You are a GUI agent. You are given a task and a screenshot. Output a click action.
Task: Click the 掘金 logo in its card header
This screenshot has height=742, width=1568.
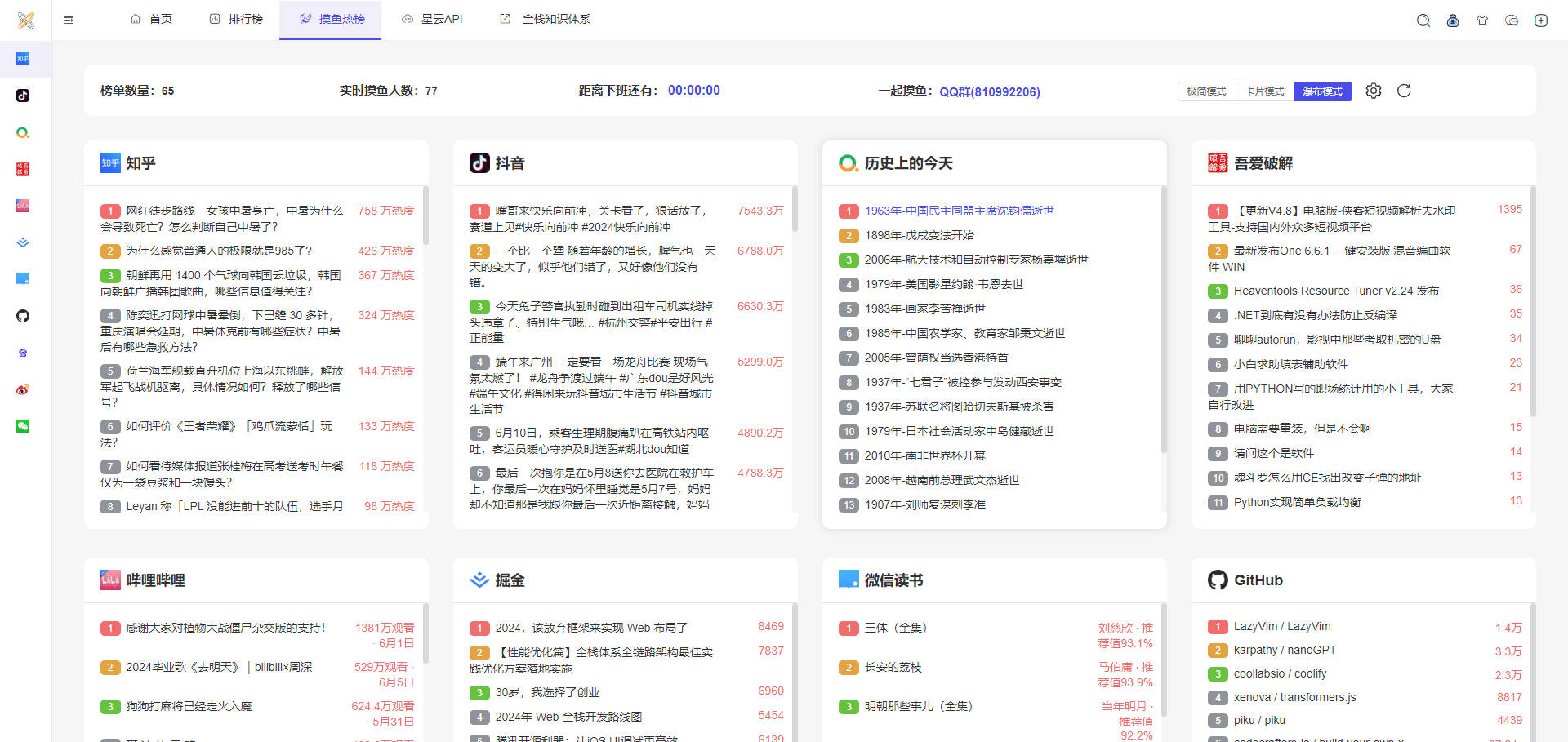479,580
